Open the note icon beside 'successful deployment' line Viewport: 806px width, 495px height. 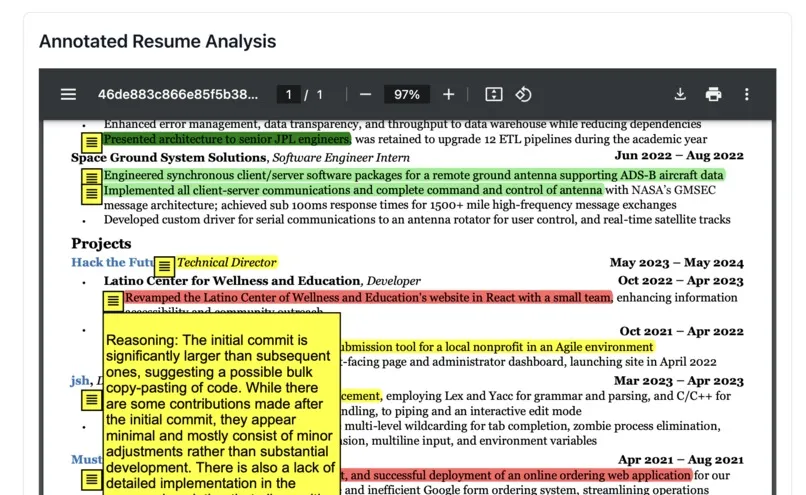tap(91, 479)
